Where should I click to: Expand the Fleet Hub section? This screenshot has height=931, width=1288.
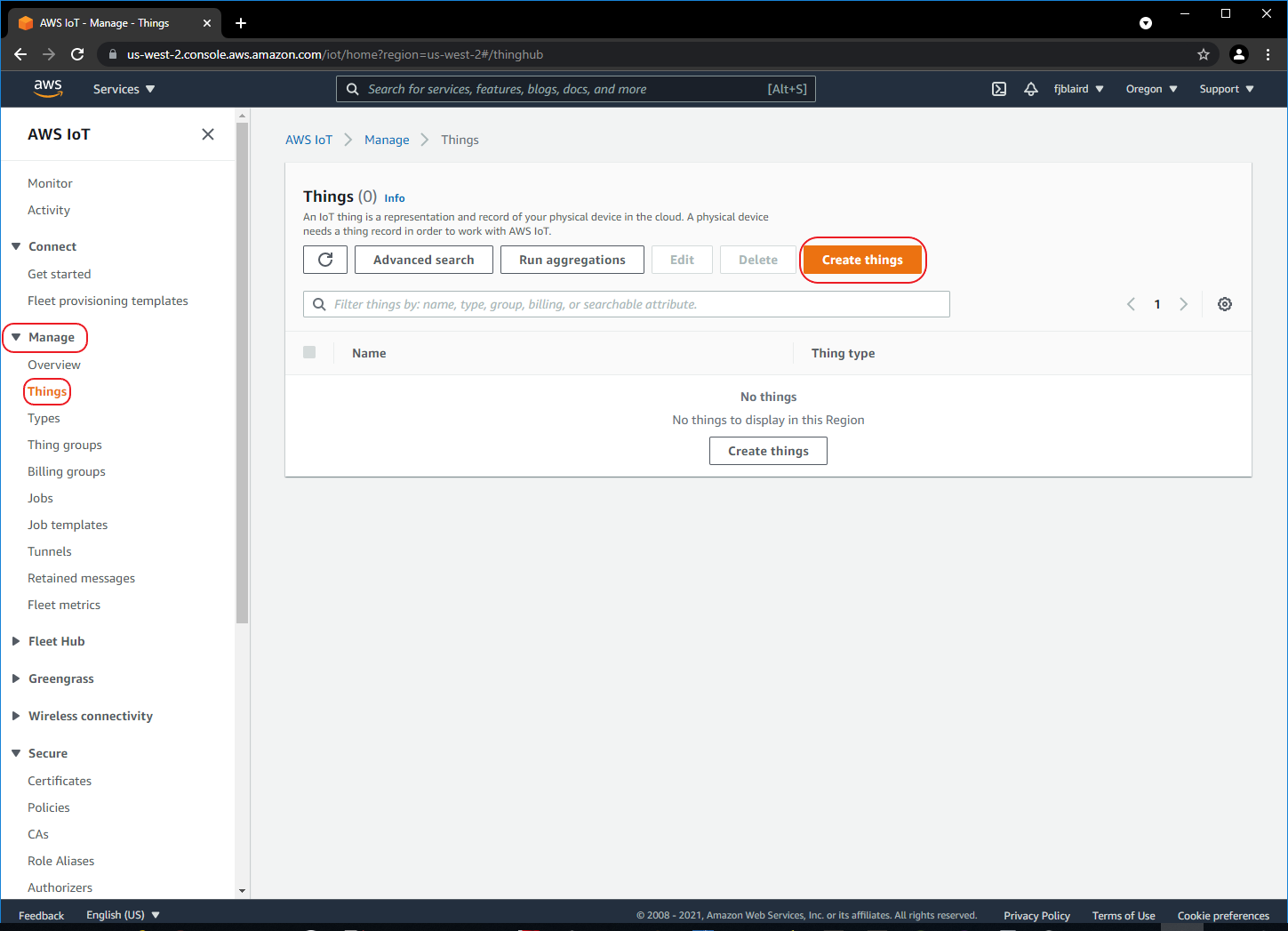(16, 641)
